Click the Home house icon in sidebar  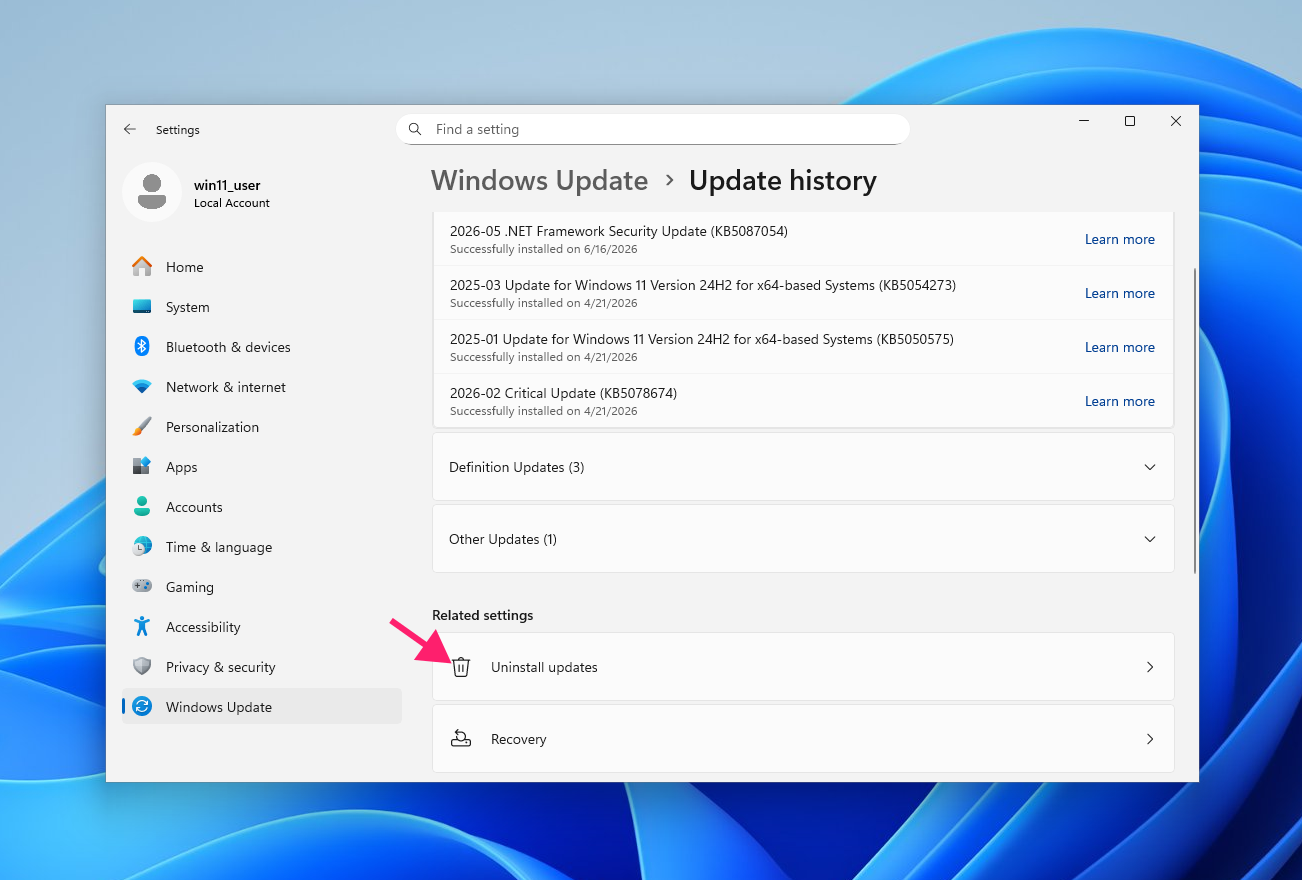coord(142,267)
